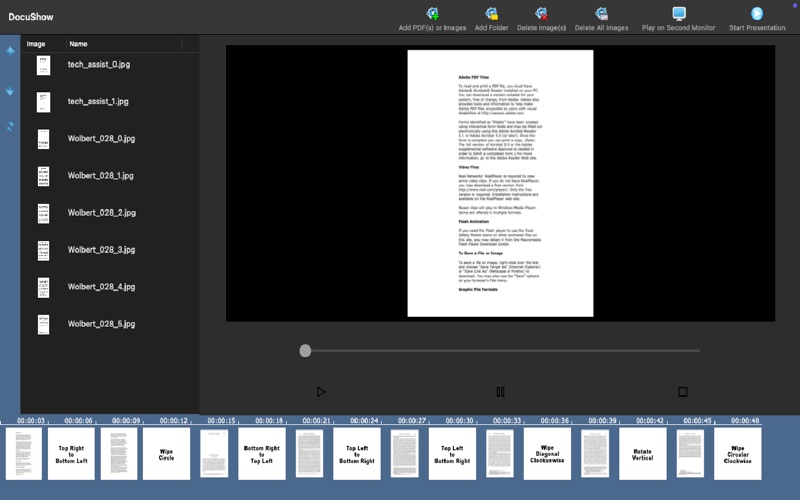Open the Wipe Circle transition tile

[166, 454]
